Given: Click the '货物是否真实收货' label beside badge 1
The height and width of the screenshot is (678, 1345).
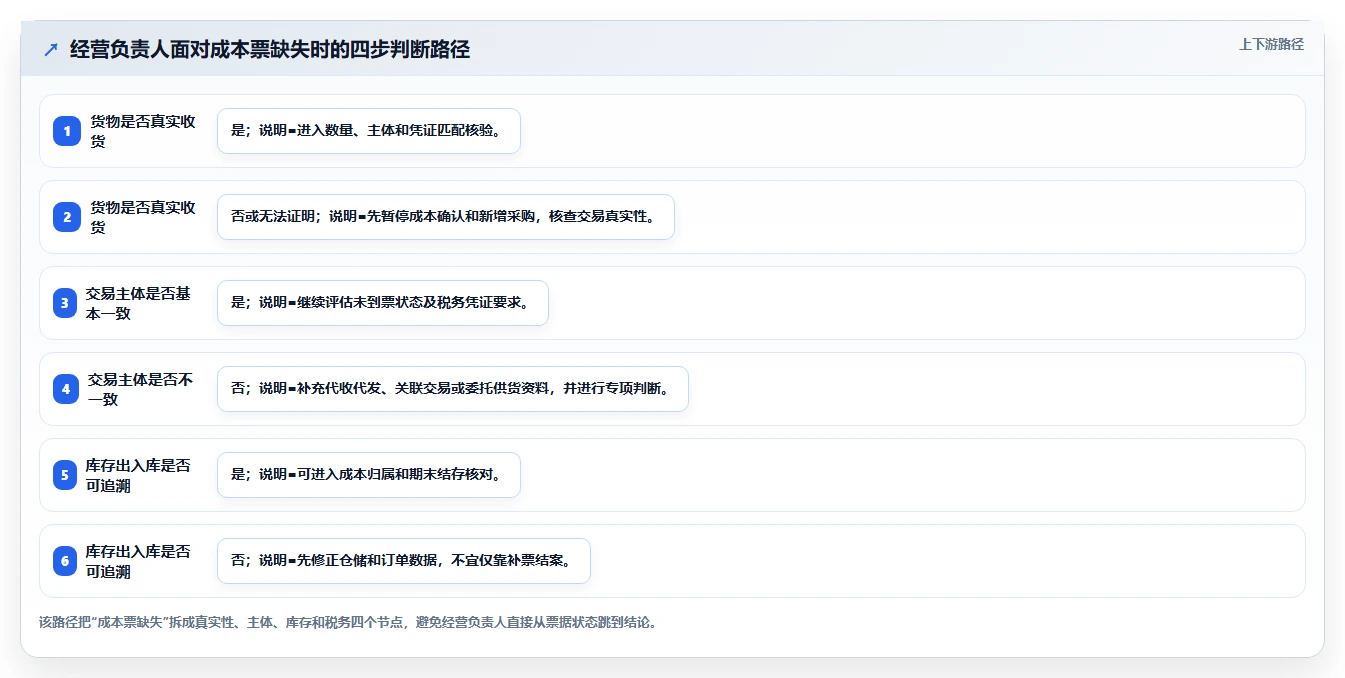Looking at the screenshot, I should tap(143, 131).
